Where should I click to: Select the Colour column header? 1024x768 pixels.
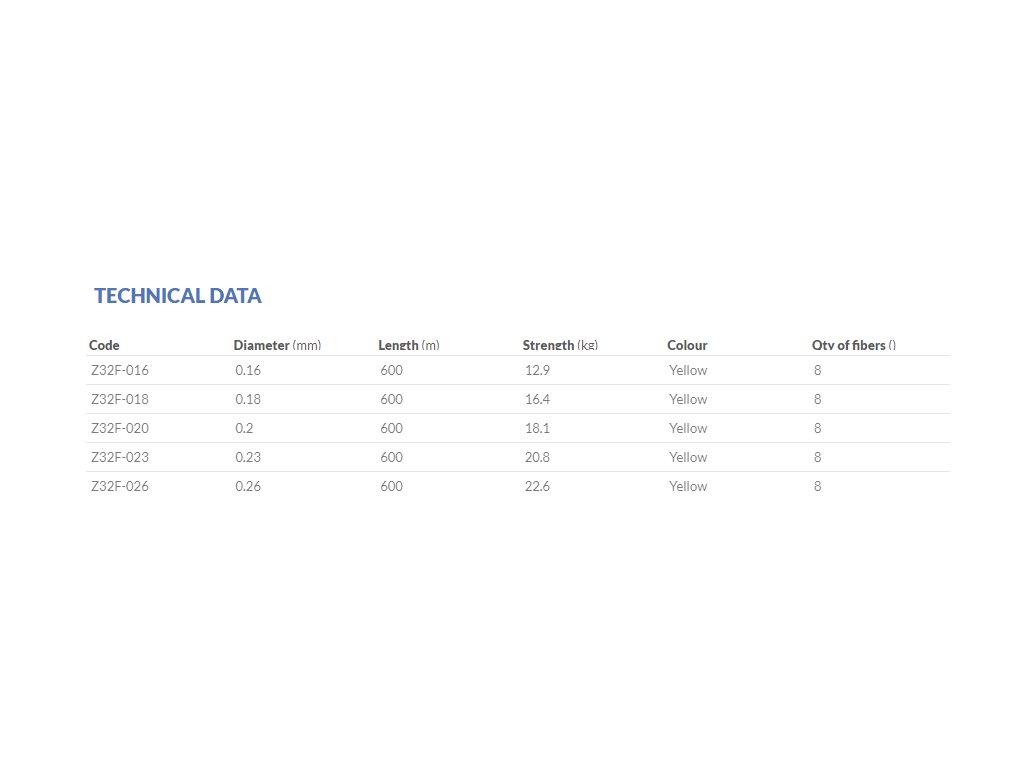[x=687, y=345]
